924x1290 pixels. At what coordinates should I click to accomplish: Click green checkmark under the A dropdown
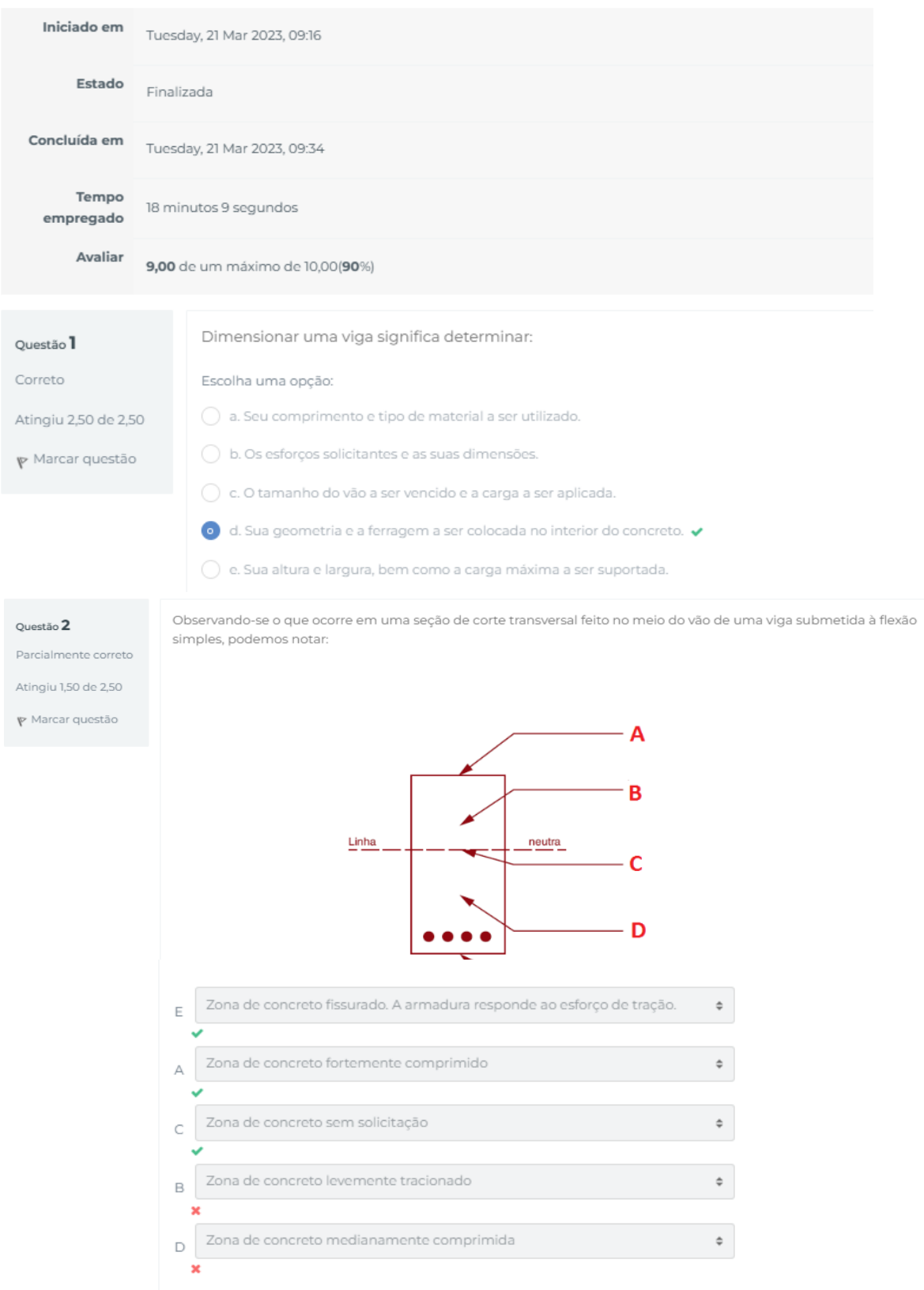tap(197, 1092)
